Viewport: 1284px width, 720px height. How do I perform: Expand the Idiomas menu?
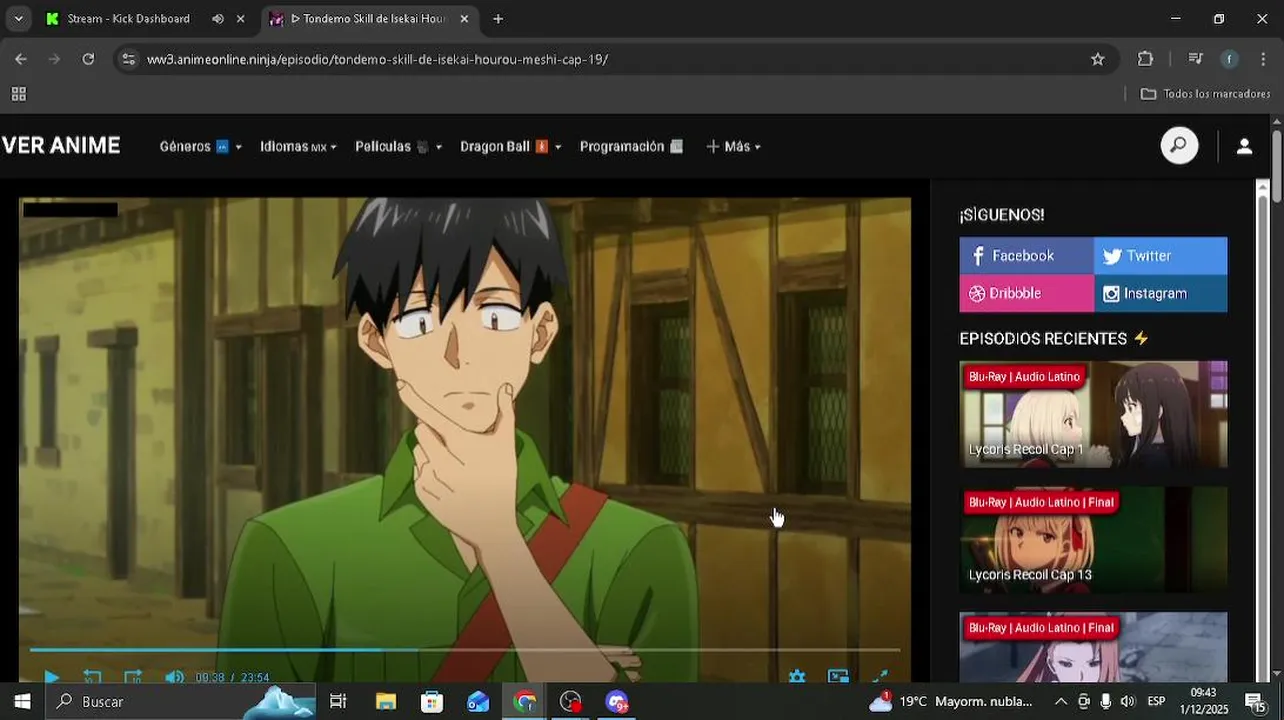[x=298, y=147]
